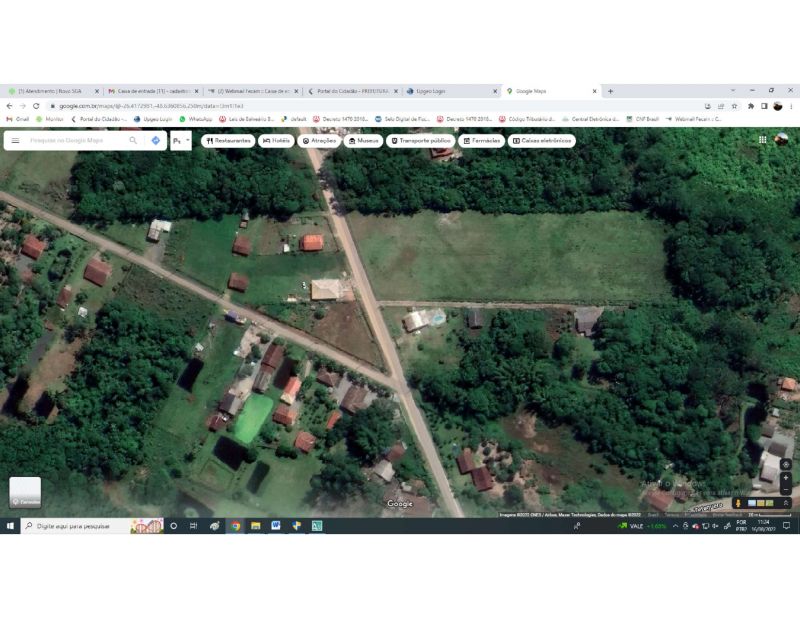This screenshot has height=618, width=800.
Task: Open the Chrome extensions puzzle icon
Action: click(751, 106)
